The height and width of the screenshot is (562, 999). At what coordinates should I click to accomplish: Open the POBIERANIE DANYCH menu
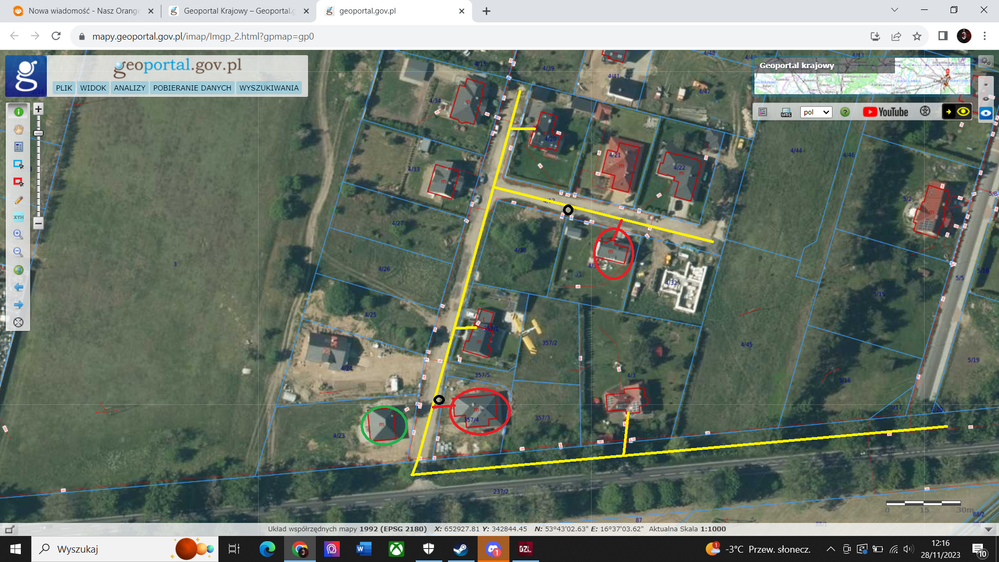[192, 88]
